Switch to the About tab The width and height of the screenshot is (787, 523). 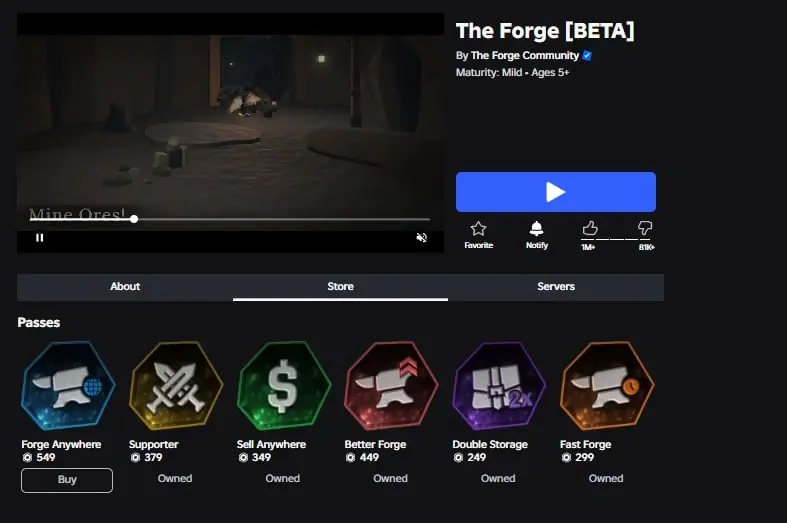click(x=125, y=287)
